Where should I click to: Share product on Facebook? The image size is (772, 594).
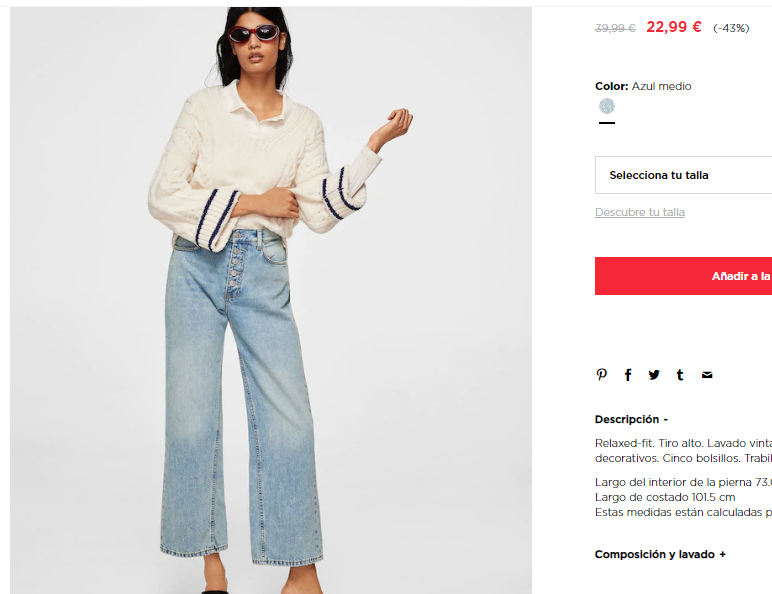(628, 375)
